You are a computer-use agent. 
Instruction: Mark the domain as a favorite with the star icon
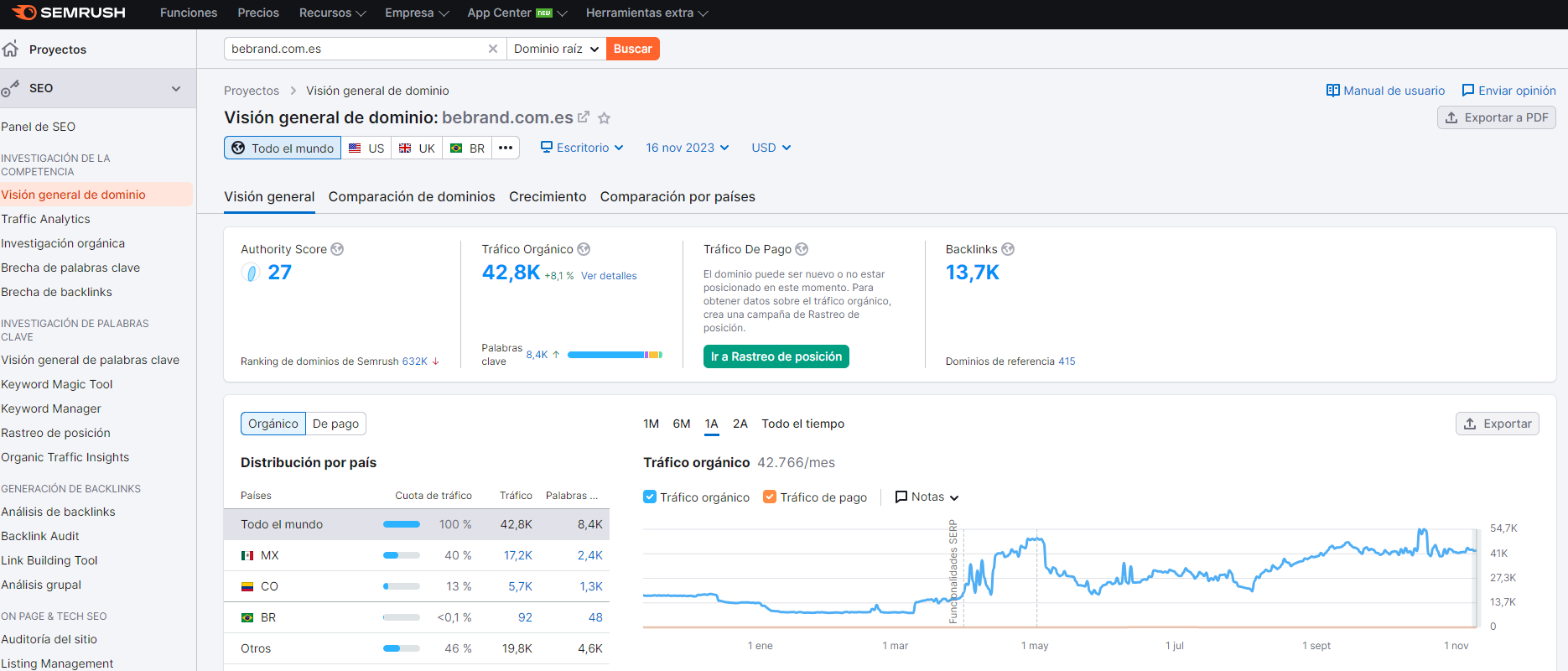[x=604, y=118]
